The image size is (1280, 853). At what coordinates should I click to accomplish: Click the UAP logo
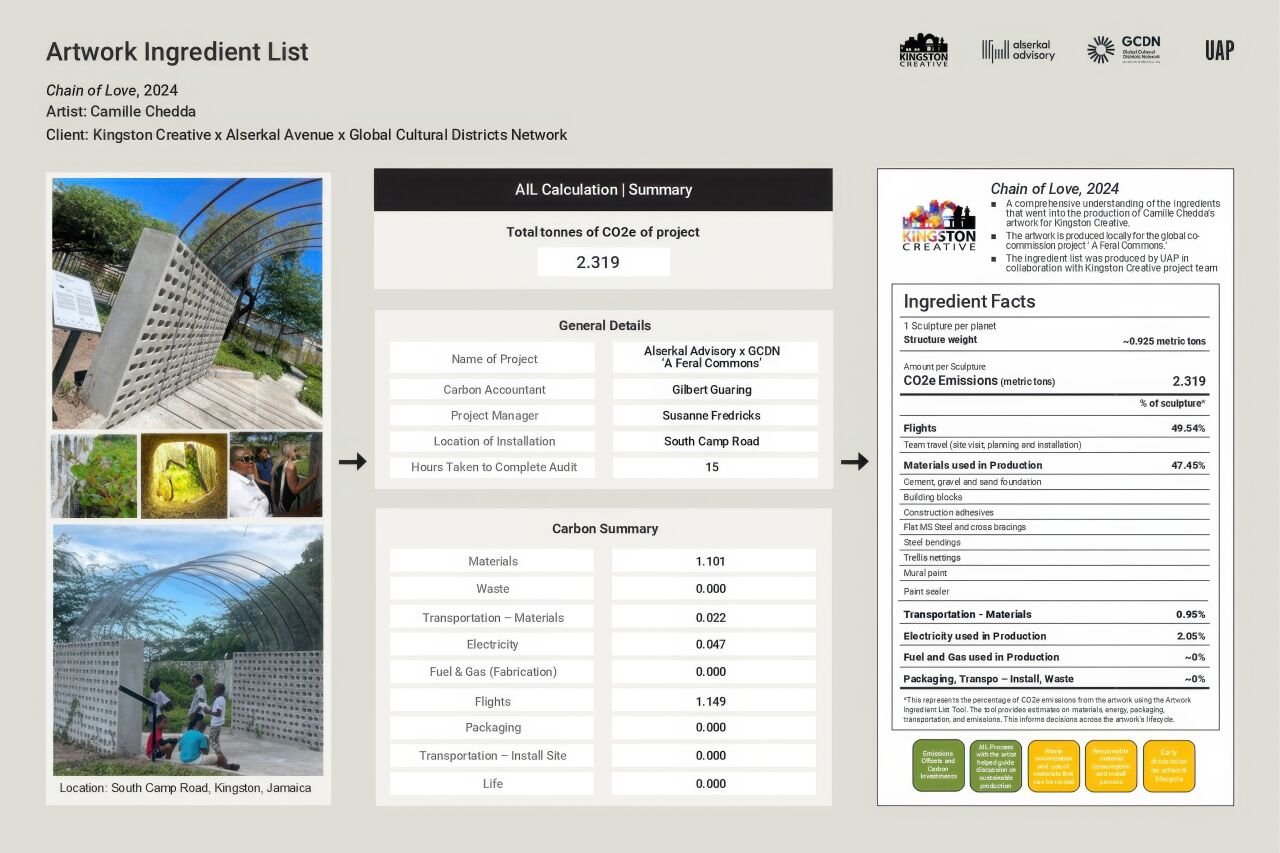click(1219, 50)
